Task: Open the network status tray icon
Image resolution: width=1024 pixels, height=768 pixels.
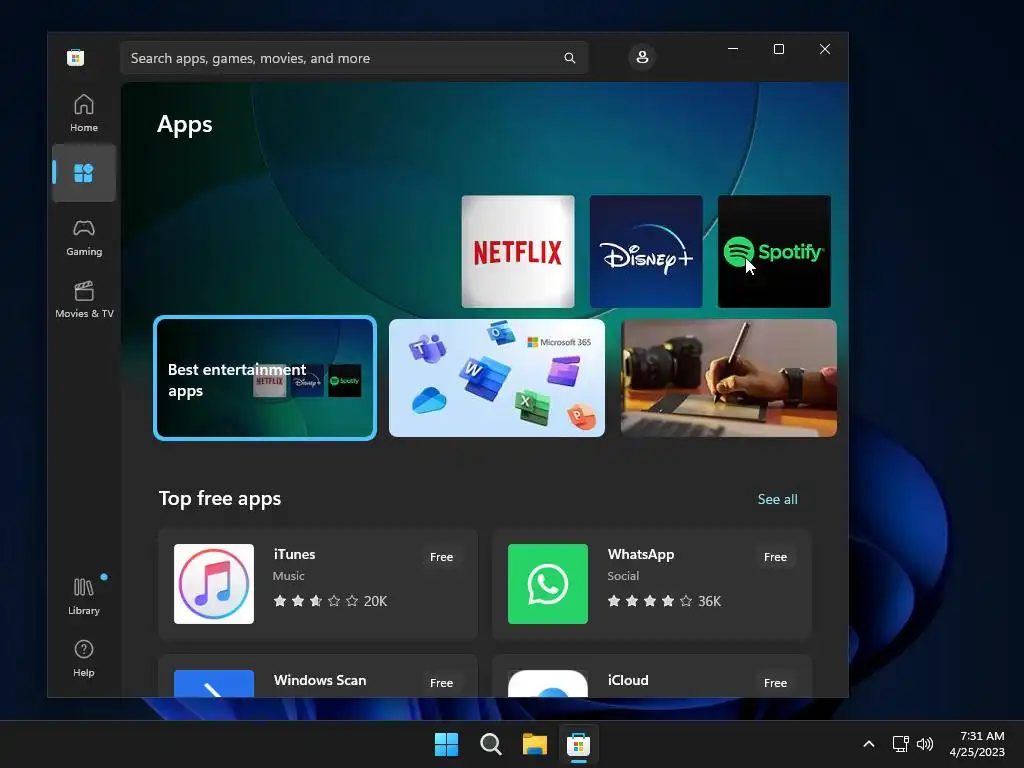Action: (x=901, y=744)
